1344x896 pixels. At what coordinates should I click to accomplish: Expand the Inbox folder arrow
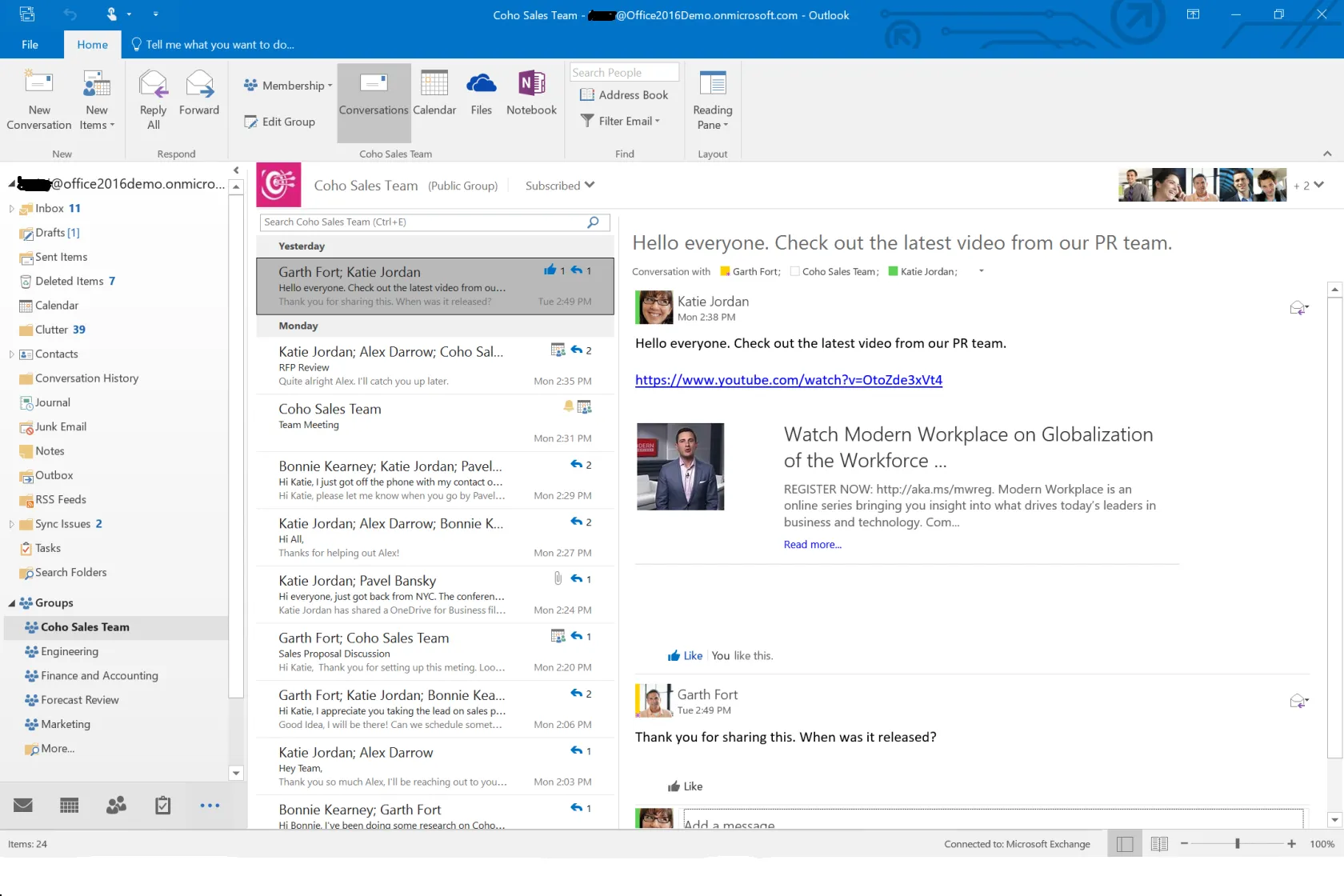(x=11, y=209)
